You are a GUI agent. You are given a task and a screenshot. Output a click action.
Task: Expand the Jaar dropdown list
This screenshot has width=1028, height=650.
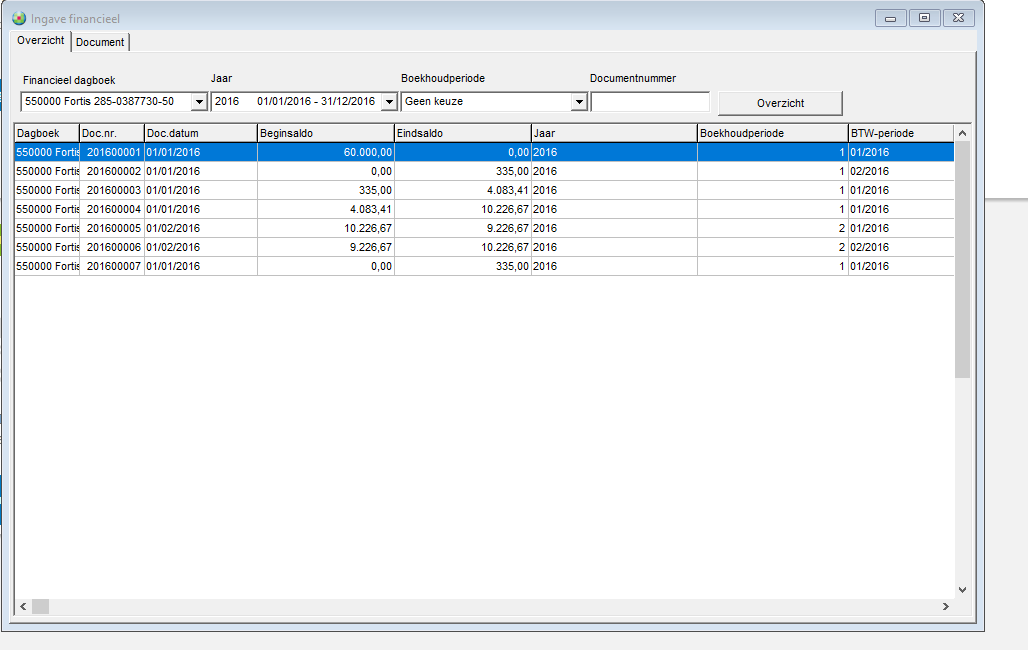click(x=388, y=102)
